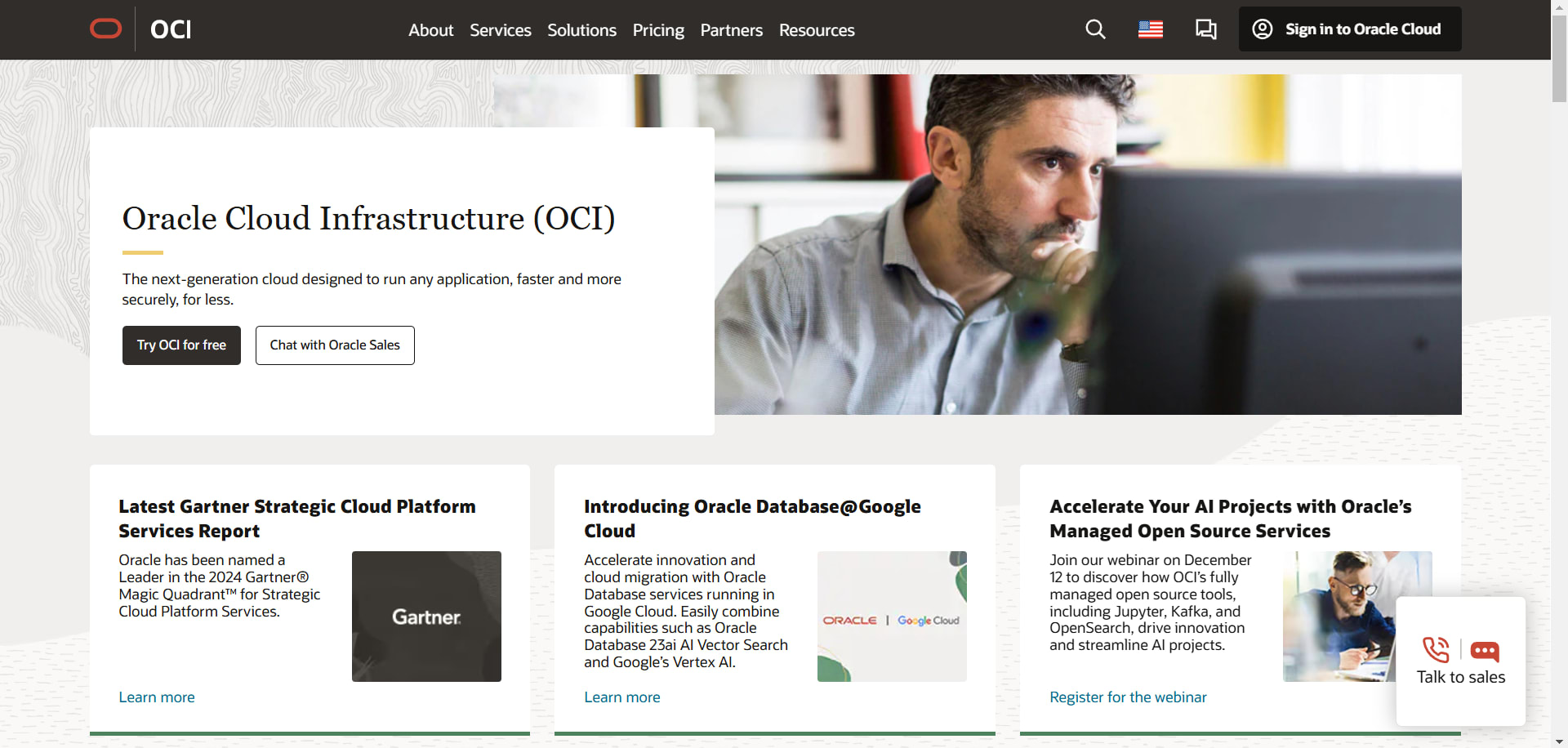This screenshot has height=748, width=1568.
Task: Click Register for the webinar link
Action: tap(1128, 697)
